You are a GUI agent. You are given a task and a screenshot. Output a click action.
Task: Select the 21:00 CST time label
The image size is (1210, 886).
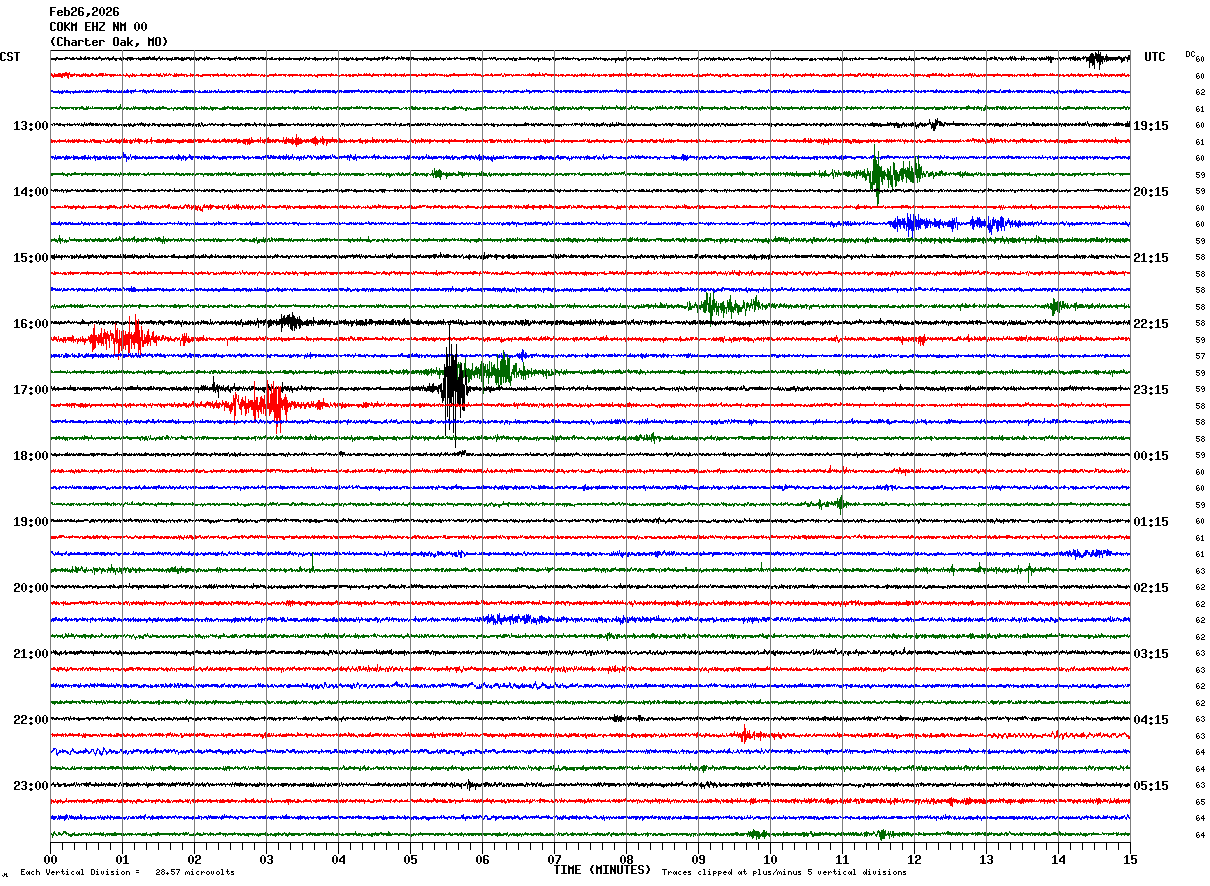[x=31, y=654]
